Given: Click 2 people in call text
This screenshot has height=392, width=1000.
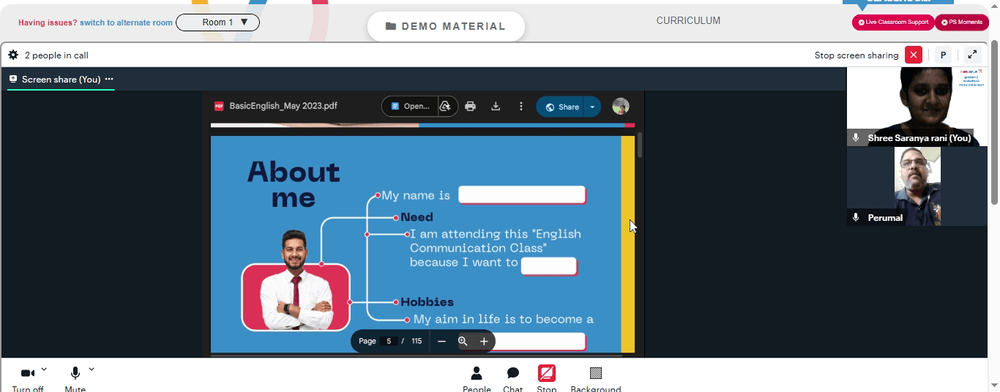Looking at the screenshot, I should tap(56, 55).
